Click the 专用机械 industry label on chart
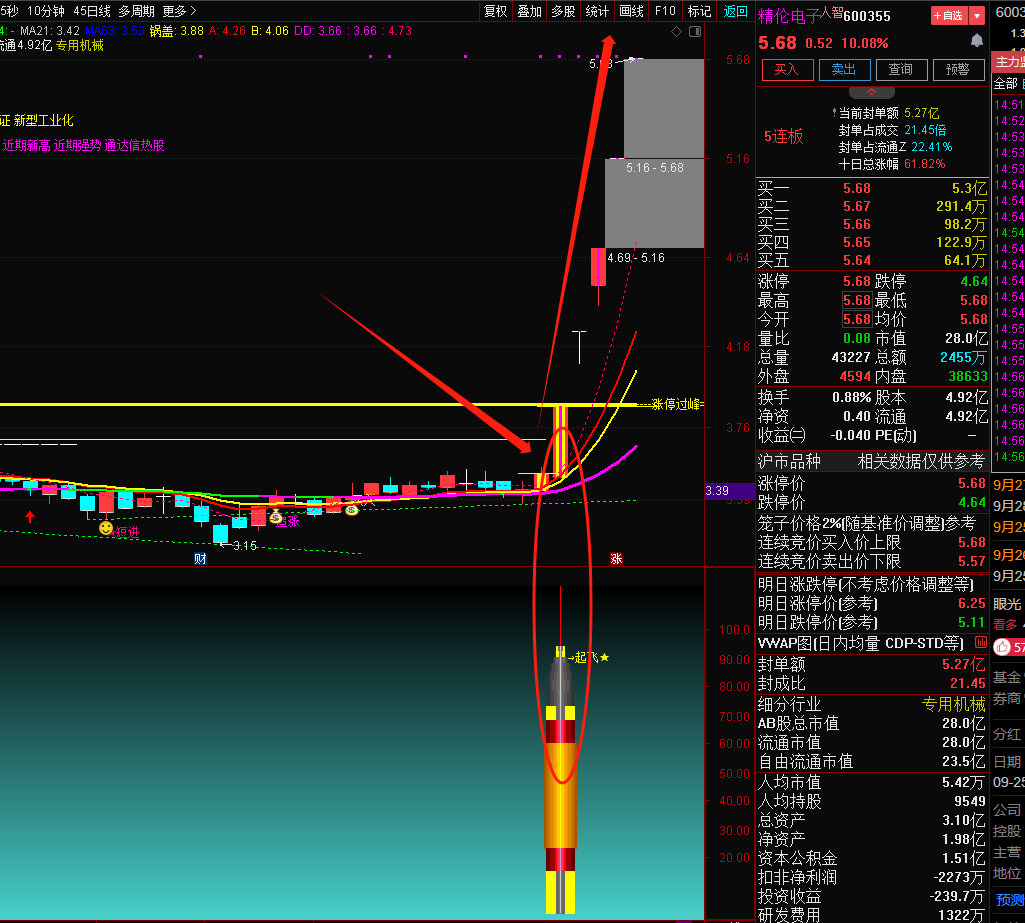 coord(80,45)
